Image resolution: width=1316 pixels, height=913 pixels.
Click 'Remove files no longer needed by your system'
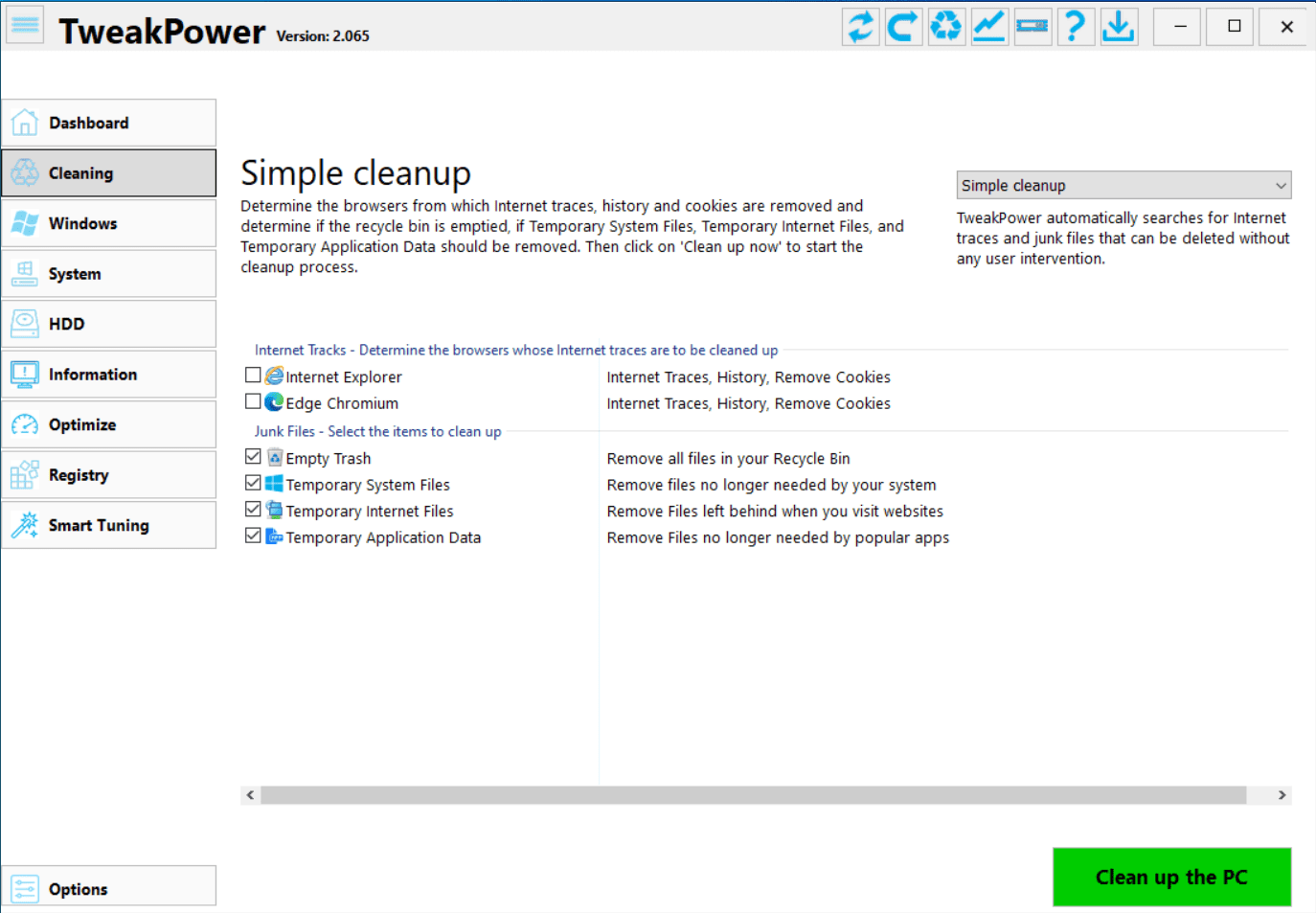(x=771, y=486)
